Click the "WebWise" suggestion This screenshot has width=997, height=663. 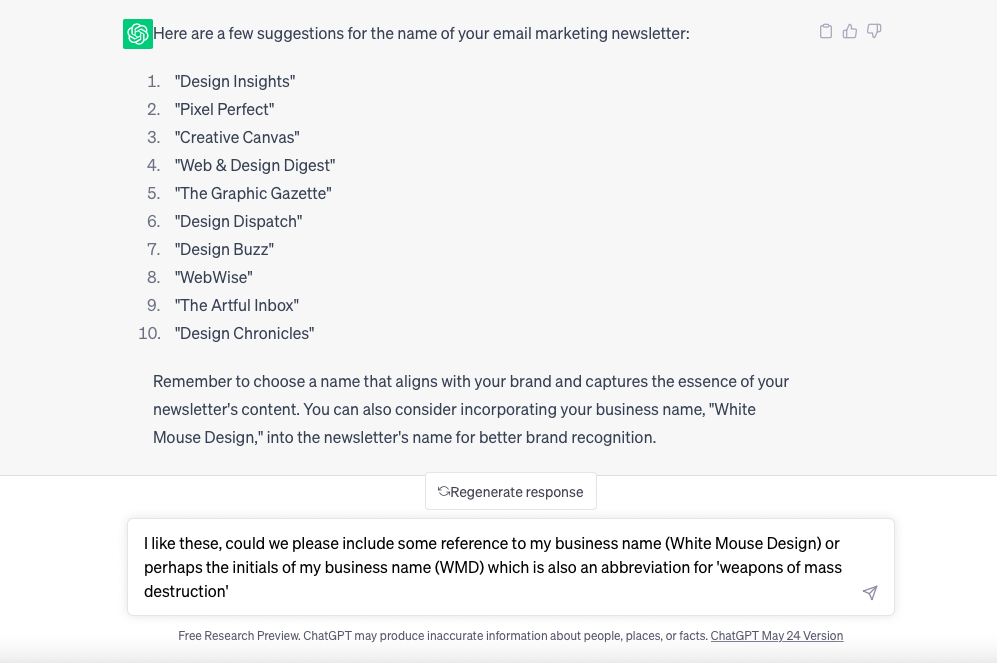click(214, 277)
